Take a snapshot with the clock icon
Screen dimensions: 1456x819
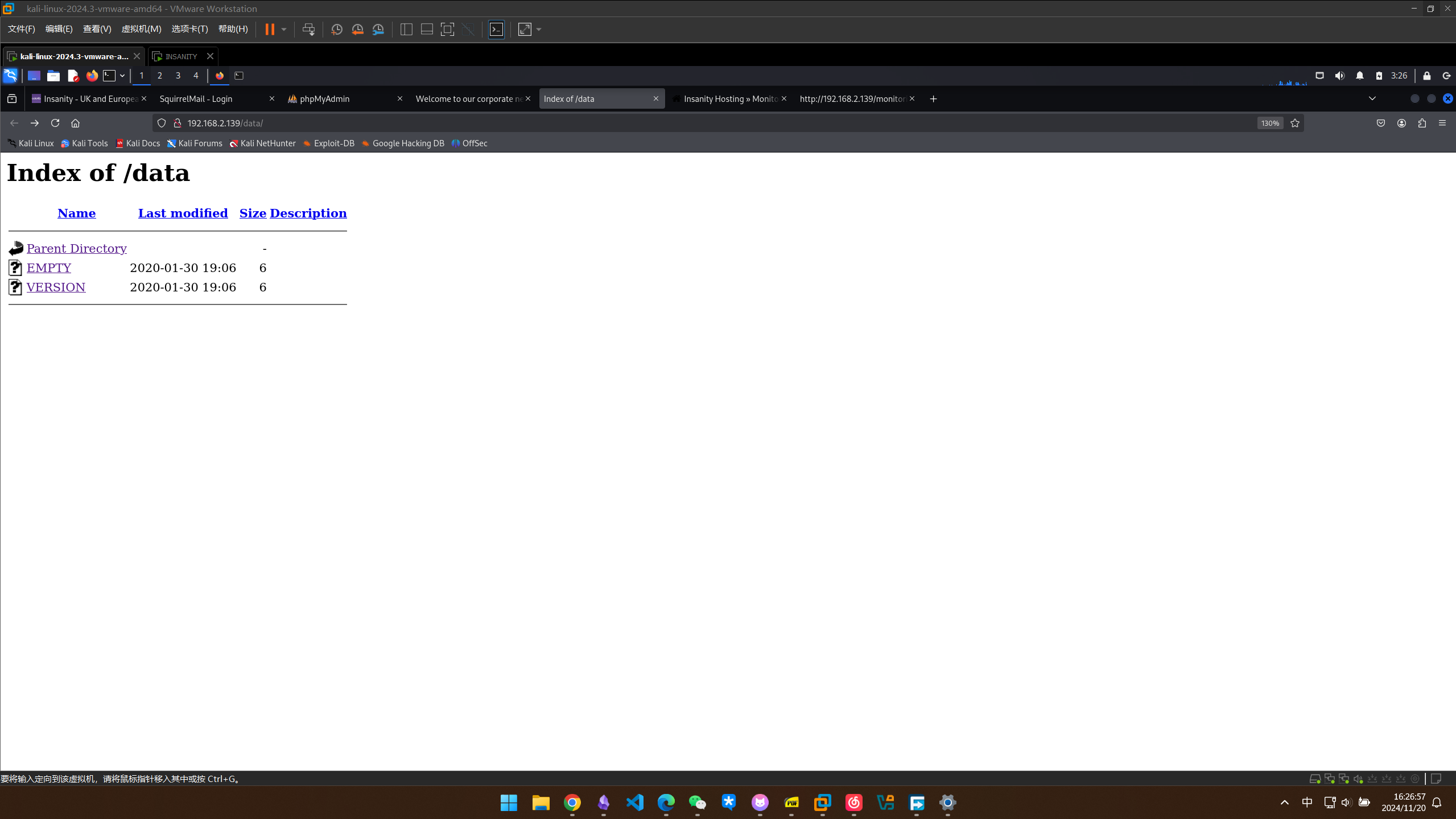coord(336,30)
